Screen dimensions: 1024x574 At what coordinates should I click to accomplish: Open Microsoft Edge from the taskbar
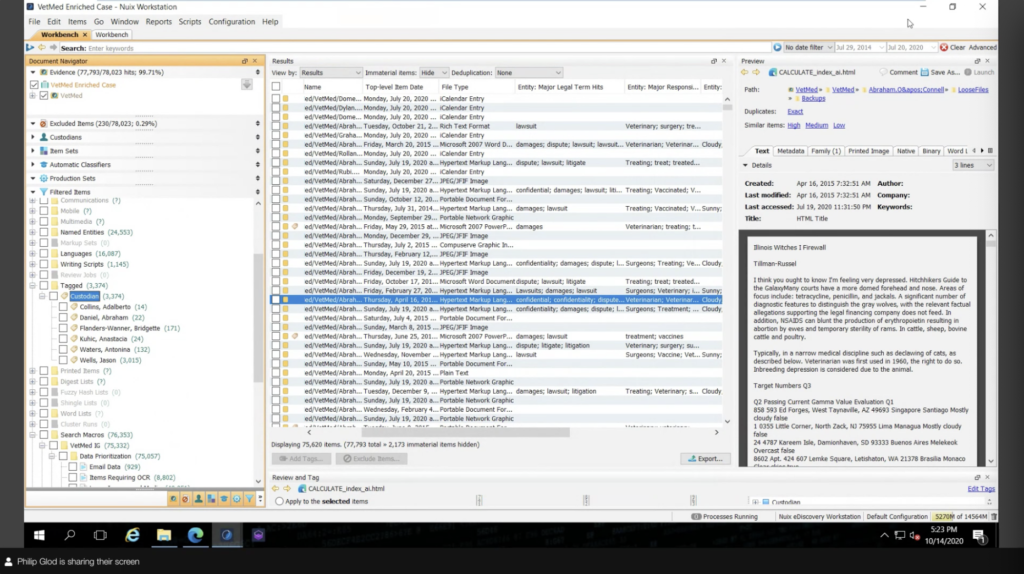point(195,535)
